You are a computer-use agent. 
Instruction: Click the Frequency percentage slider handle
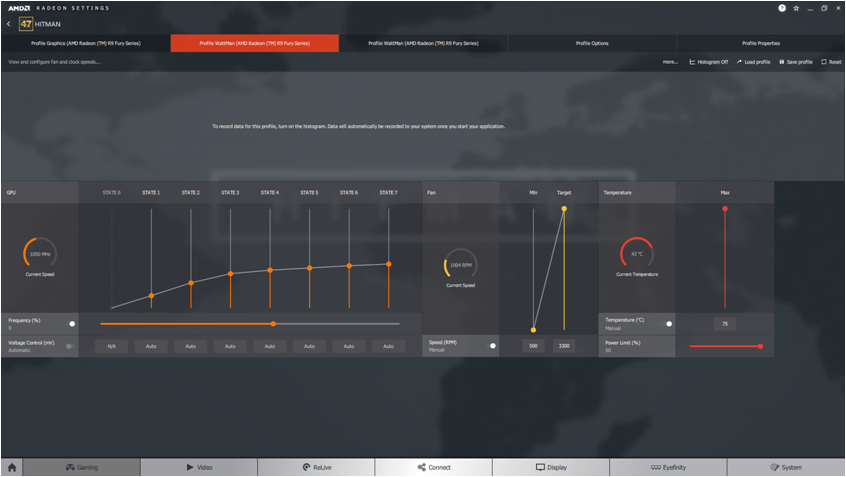point(273,324)
